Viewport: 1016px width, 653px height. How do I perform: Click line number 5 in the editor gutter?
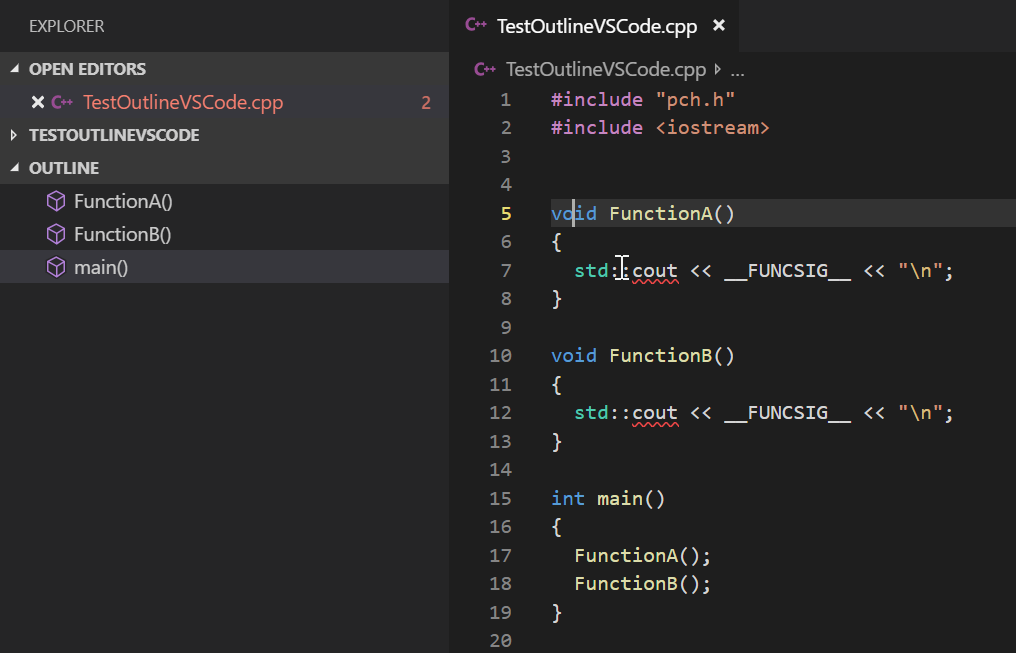tap(505, 213)
